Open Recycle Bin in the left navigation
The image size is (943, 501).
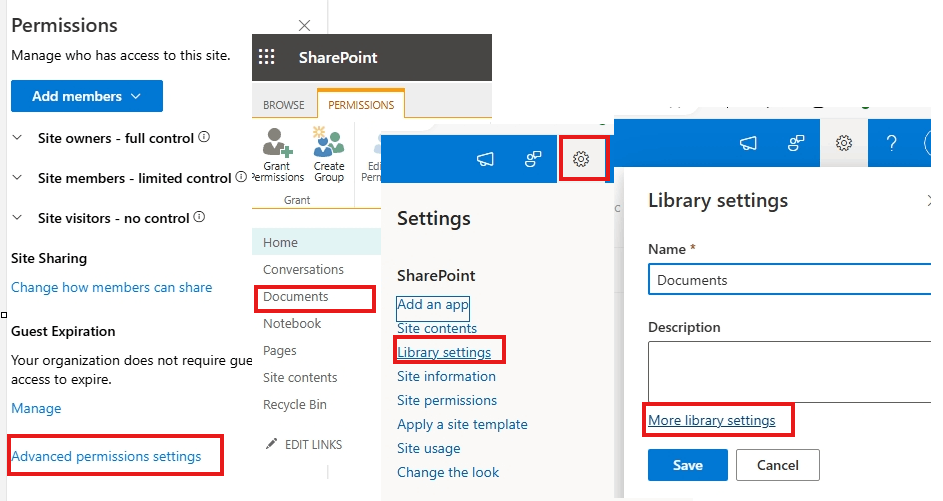tap(295, 405)
